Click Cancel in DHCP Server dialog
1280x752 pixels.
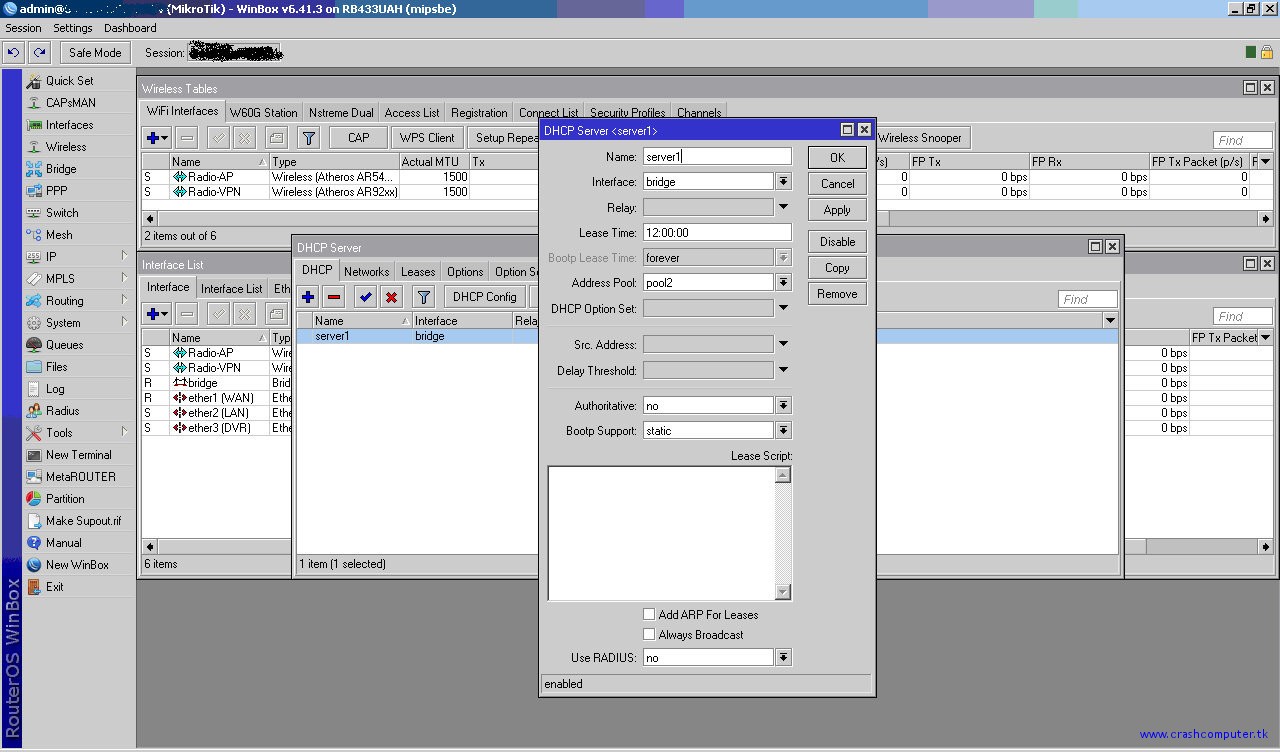(837, 184)
